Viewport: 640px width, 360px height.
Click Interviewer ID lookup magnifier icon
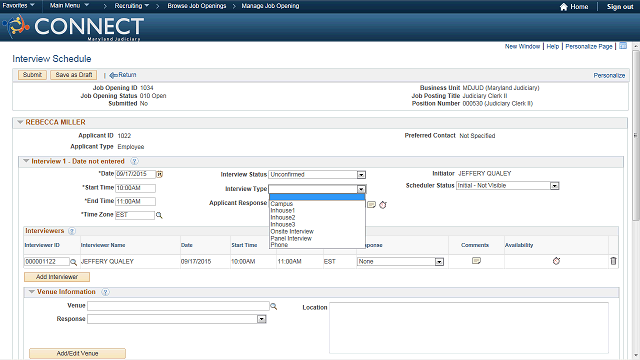click(x=73, y=262)
